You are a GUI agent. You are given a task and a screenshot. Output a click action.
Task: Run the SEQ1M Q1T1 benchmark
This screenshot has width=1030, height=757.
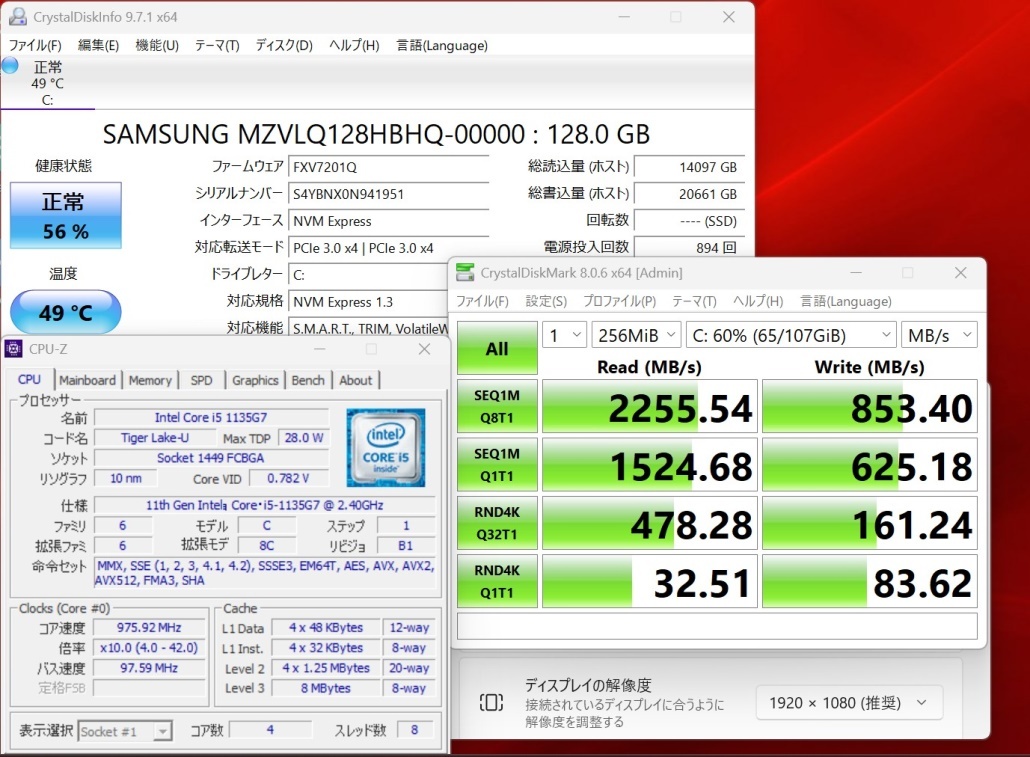[x=497, y=465]
